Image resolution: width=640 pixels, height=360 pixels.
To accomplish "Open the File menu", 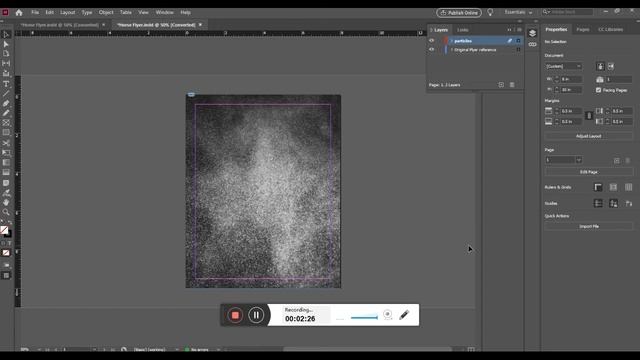I will coord(35,12).
